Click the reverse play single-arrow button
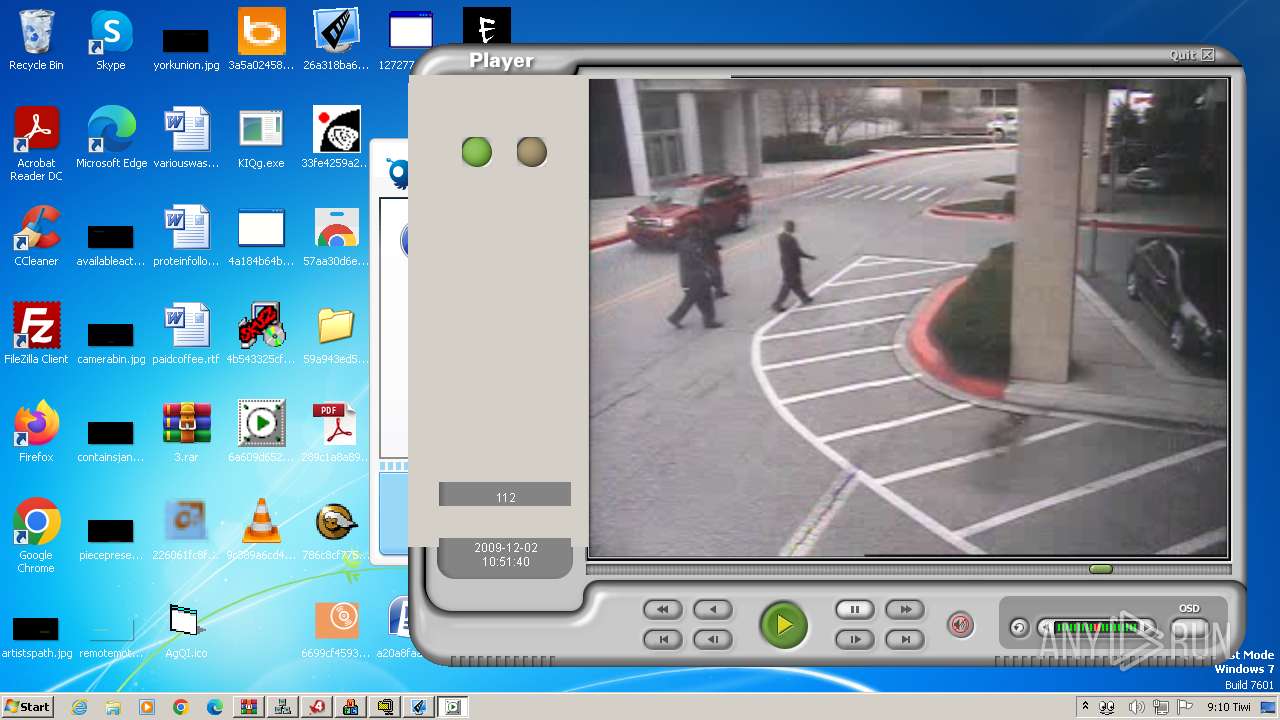 pos(713,609)
